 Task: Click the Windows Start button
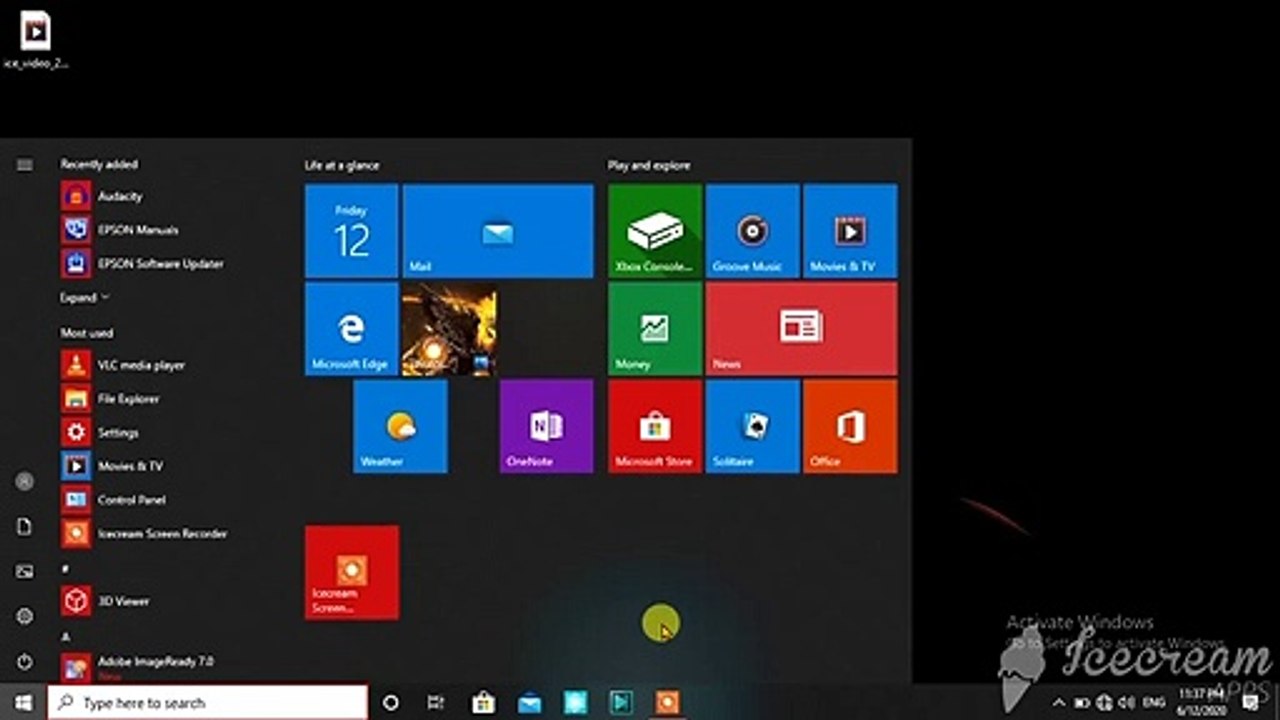(23, 703)
